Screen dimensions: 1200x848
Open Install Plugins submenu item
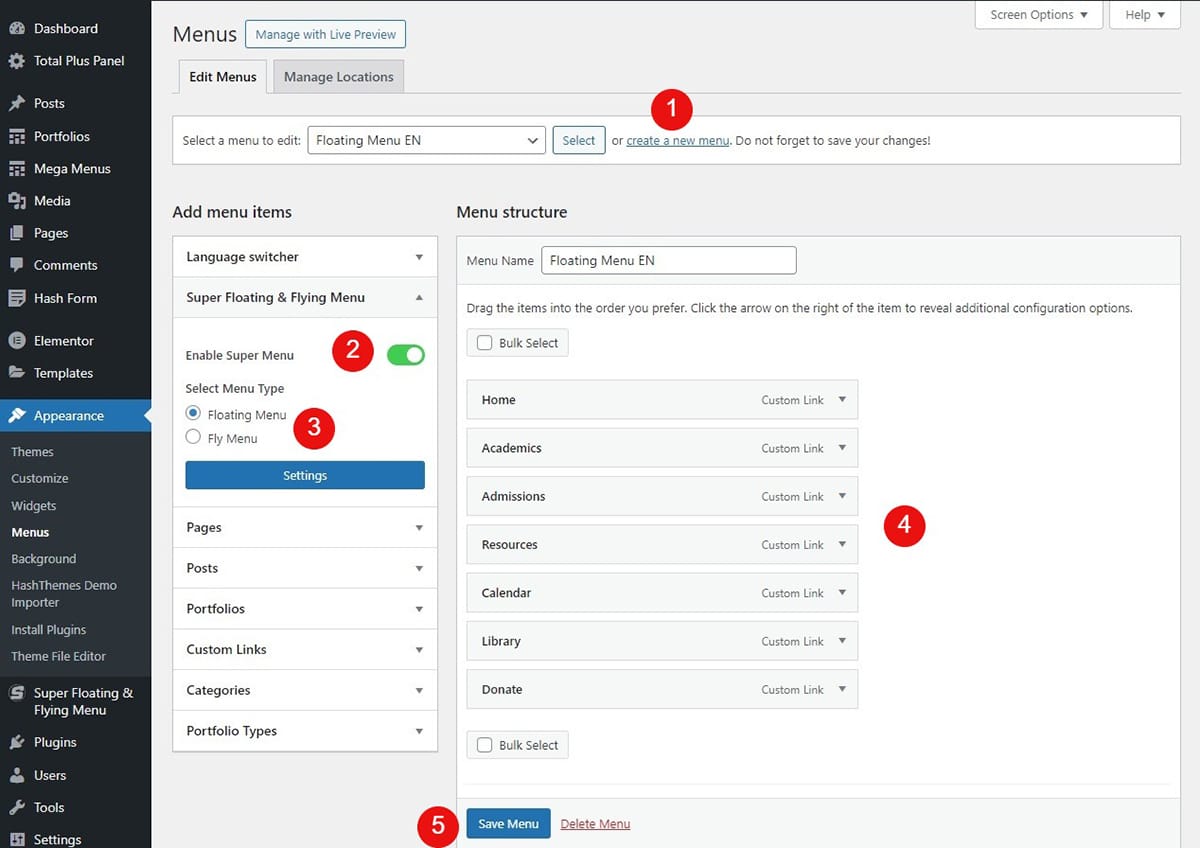pos(49,630)
